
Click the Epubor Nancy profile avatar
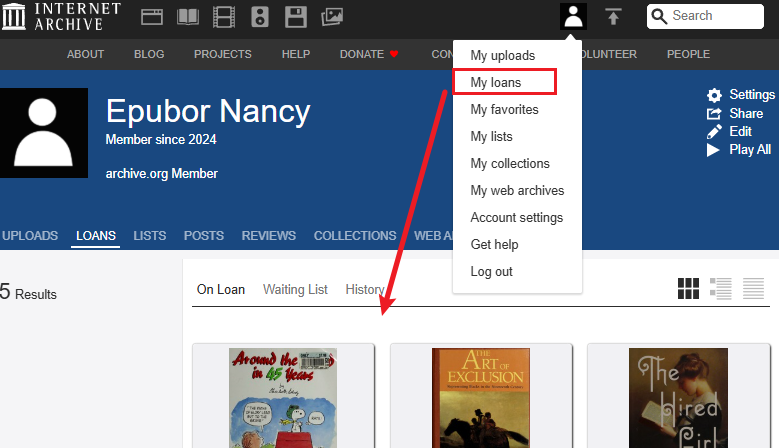pos(44,133)
